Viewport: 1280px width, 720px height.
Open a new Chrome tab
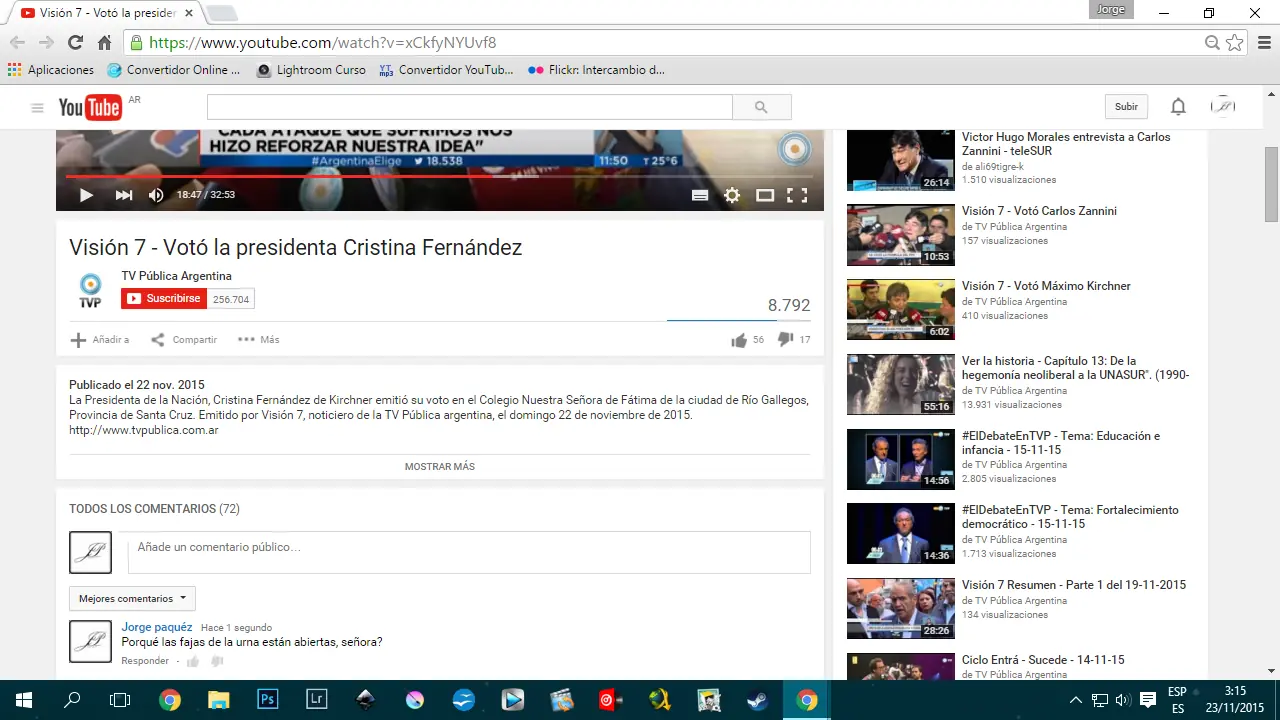(221, 13)
